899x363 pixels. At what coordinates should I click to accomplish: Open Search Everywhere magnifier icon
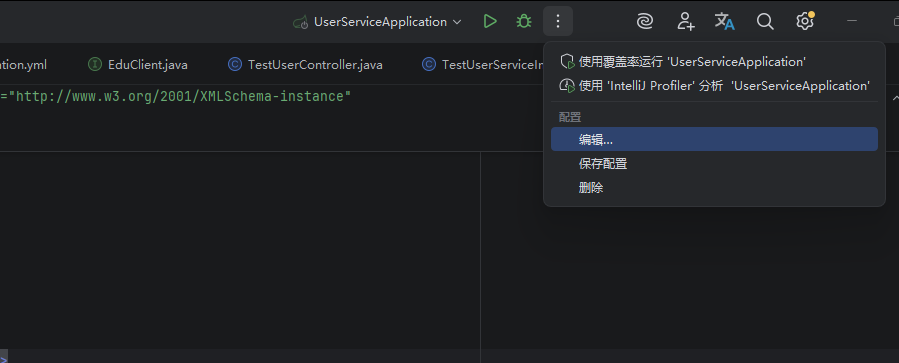click(x=765, y=22)
